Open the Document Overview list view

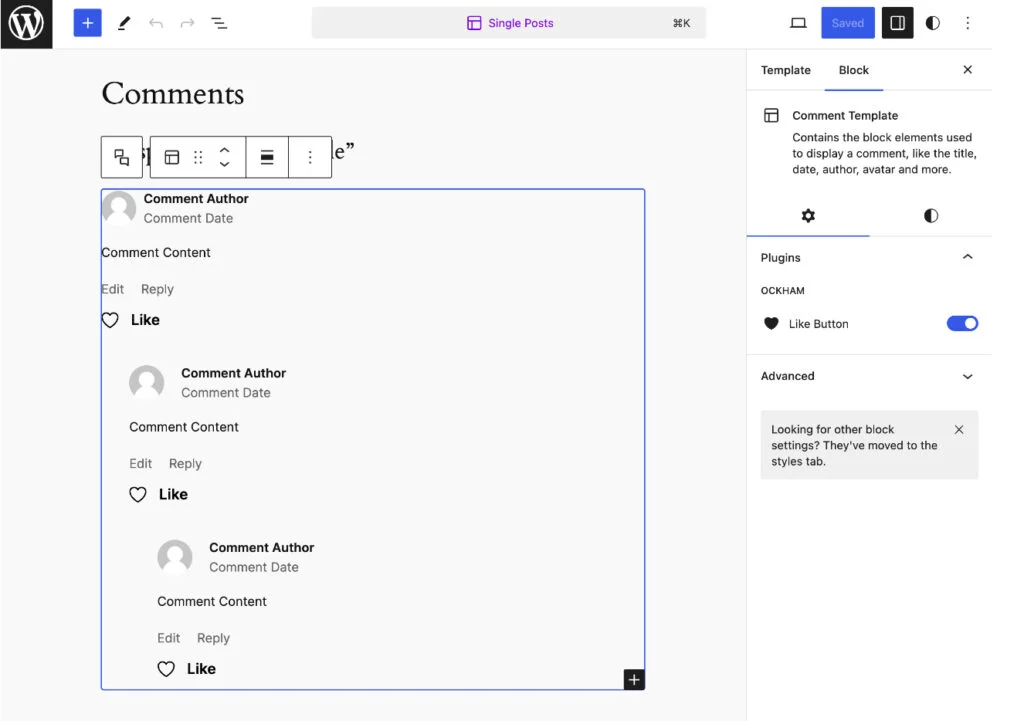coord(219,23)
